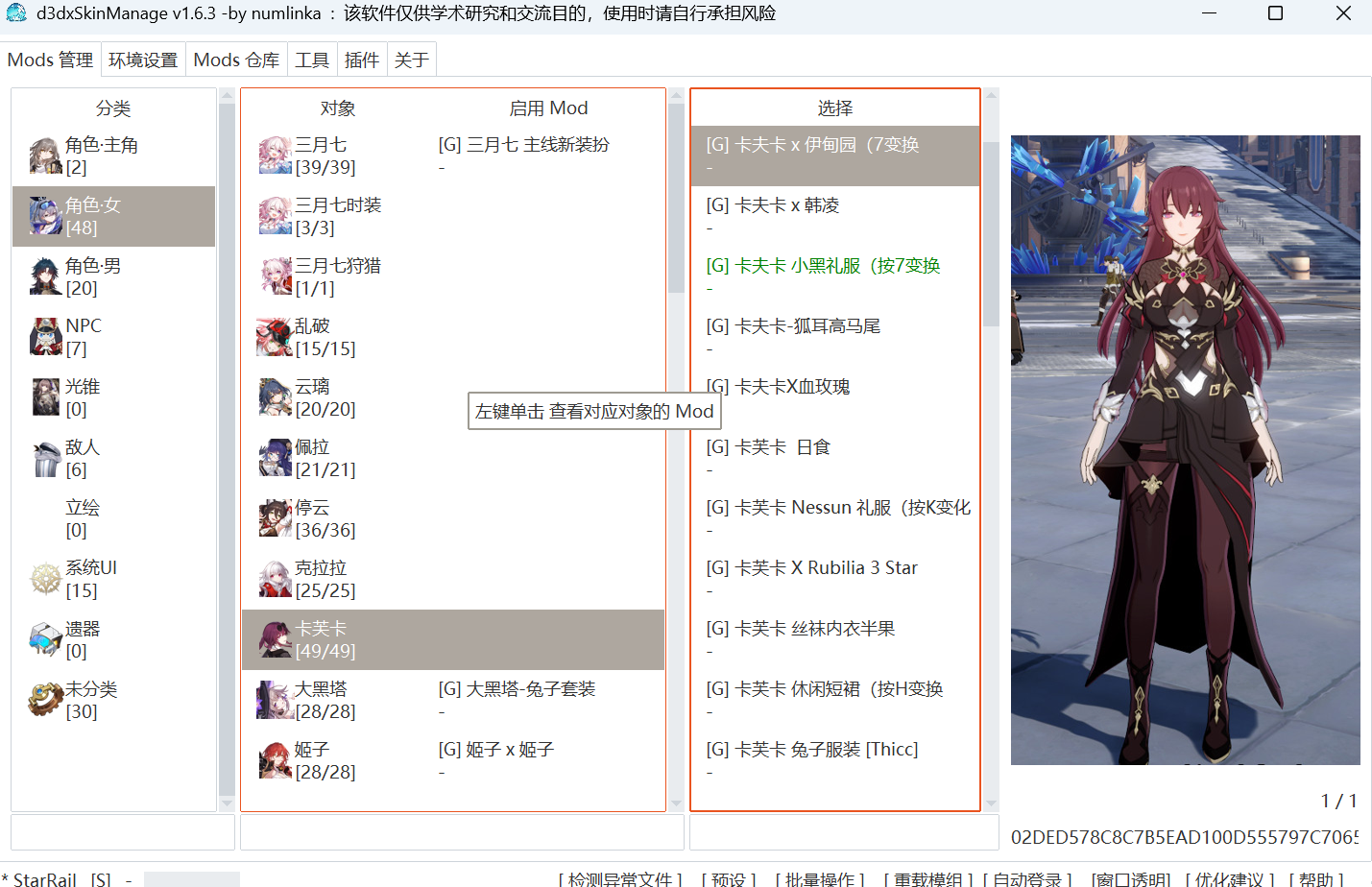Pick the 卡芙卡 [49/49] character avatar
The width and height of the screenshot is (1372, 887).
(x=275, y=640)
